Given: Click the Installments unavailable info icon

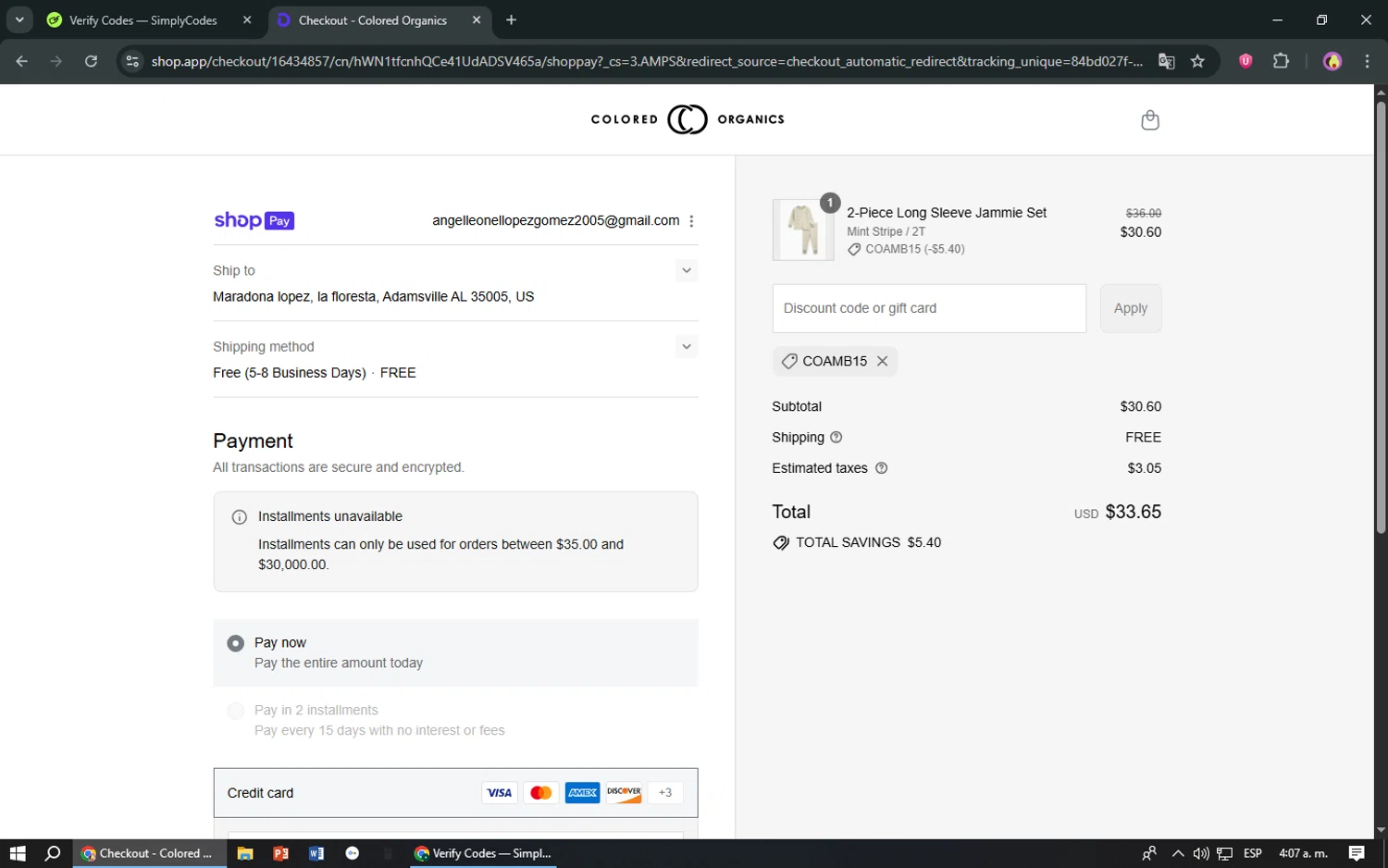Looking at the screenshot, I should coord(239,517).
